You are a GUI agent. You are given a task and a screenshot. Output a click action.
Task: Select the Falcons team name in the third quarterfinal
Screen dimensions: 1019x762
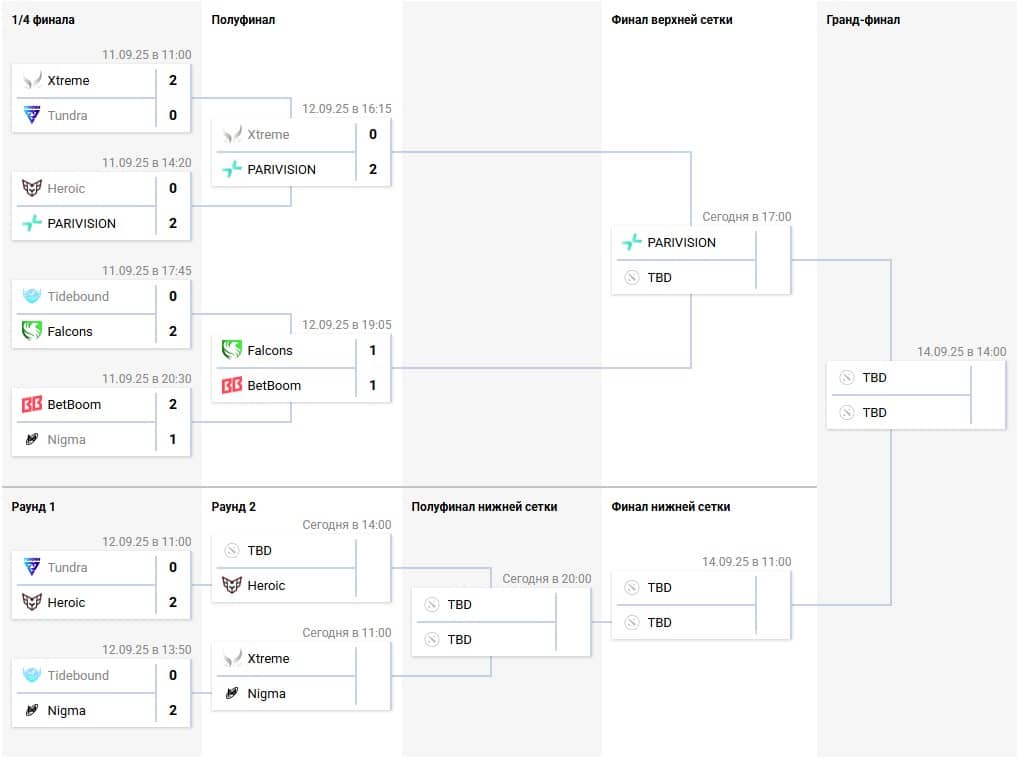70,332
